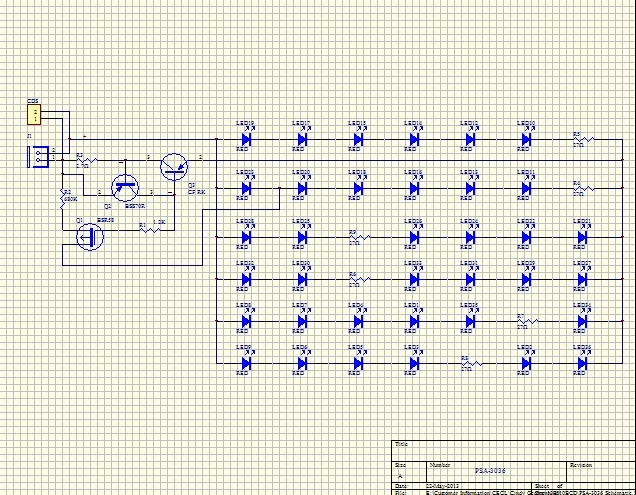Select transistor Q1 JFET symbol
This screenshot has width=636, height=495.
click(x=90, y=237)
